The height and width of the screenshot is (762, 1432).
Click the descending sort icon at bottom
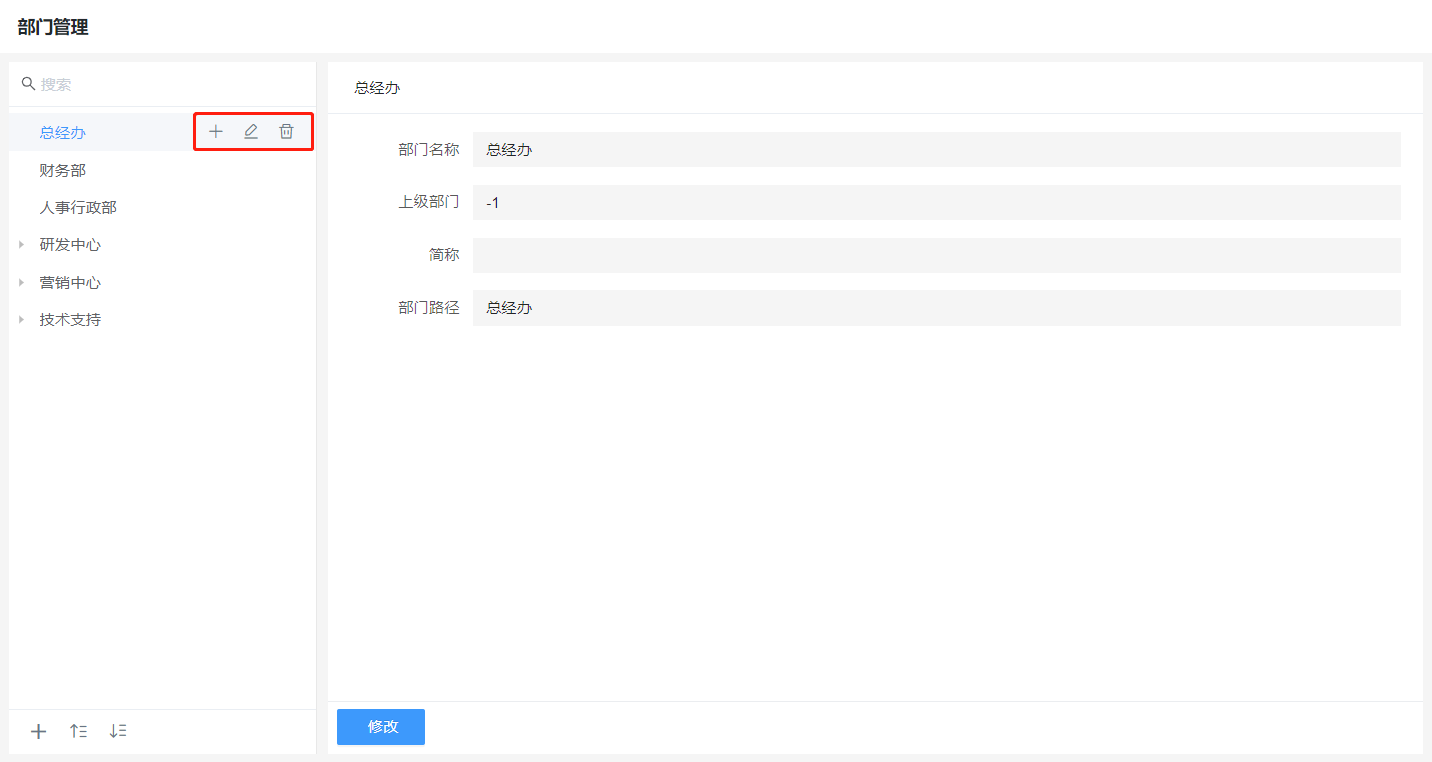[x=118, y=731]
